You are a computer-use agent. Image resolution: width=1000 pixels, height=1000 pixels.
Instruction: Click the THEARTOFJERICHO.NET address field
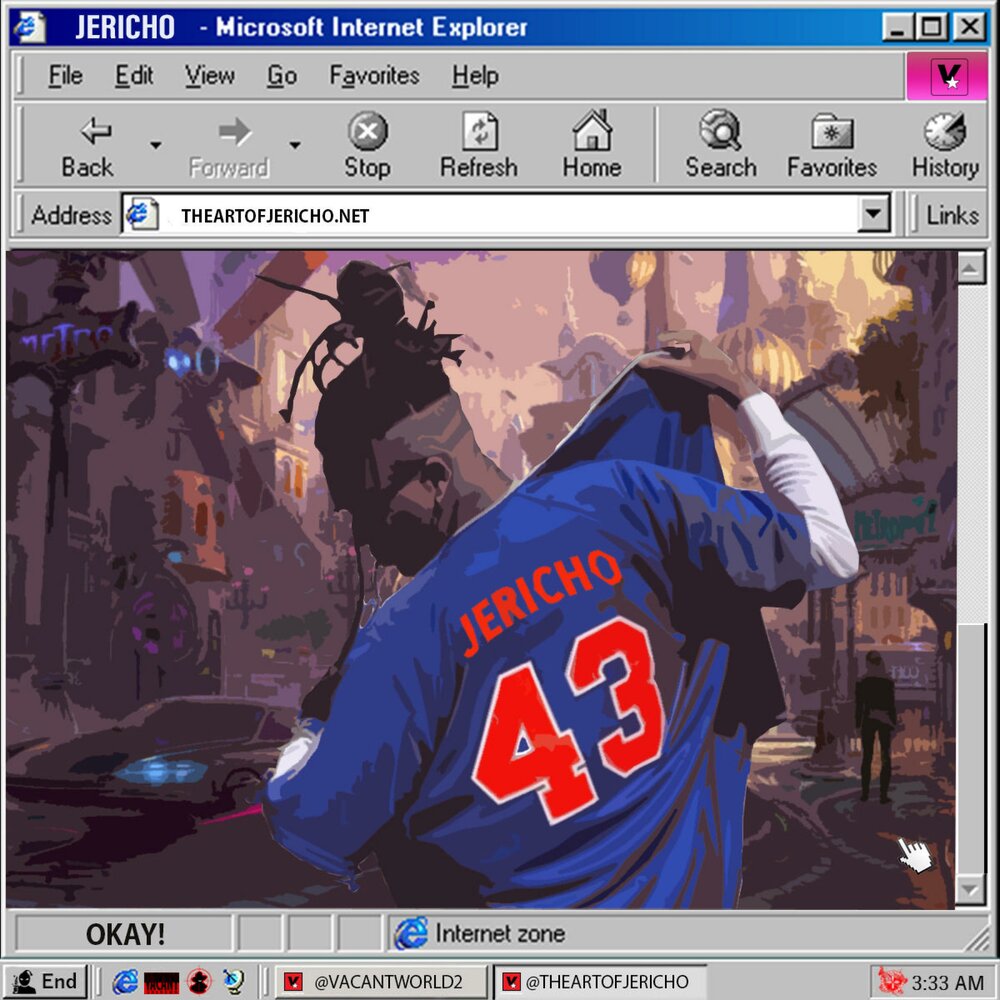point(500,215)
